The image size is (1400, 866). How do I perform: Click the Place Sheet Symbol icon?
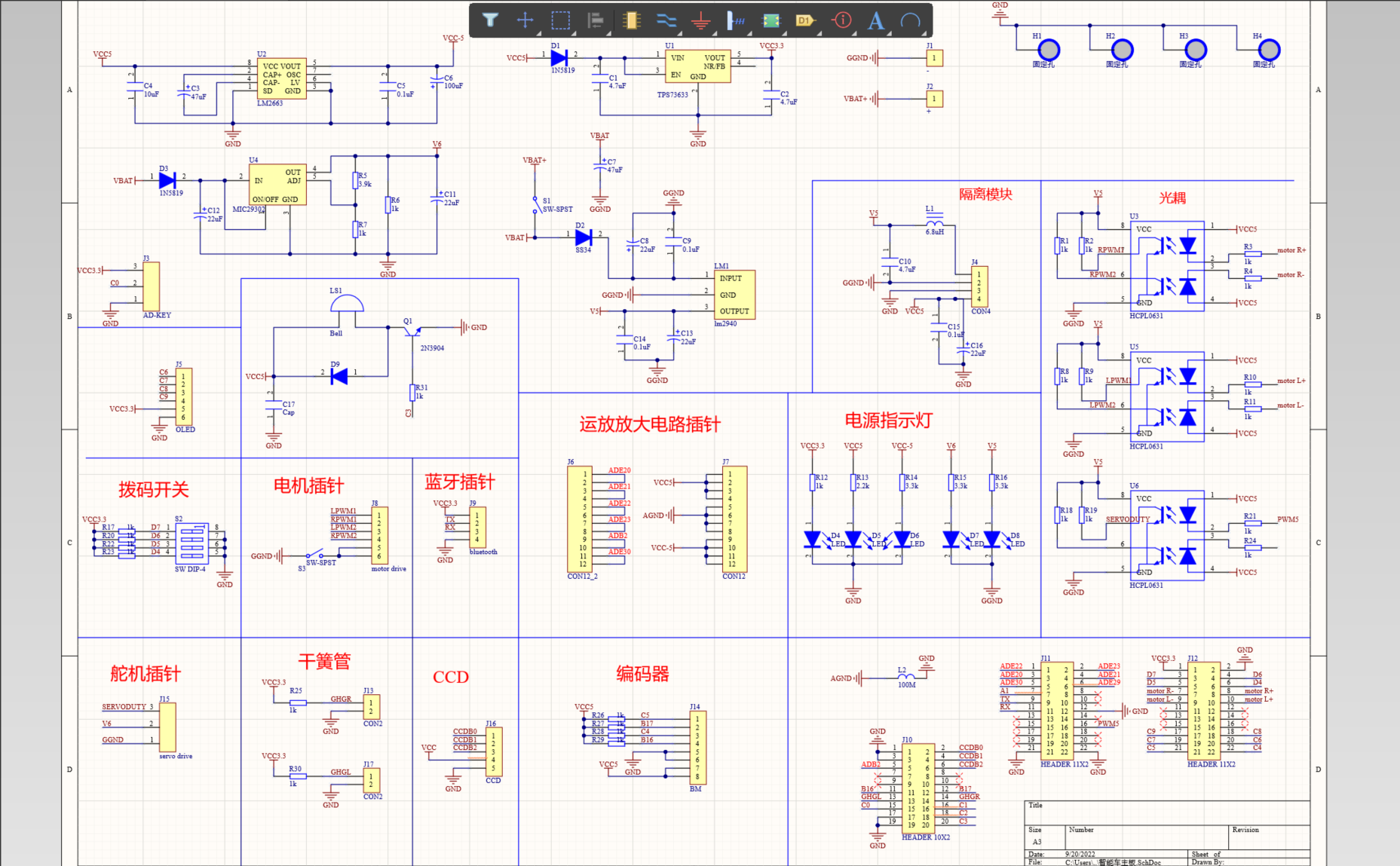tap(770, 20)
